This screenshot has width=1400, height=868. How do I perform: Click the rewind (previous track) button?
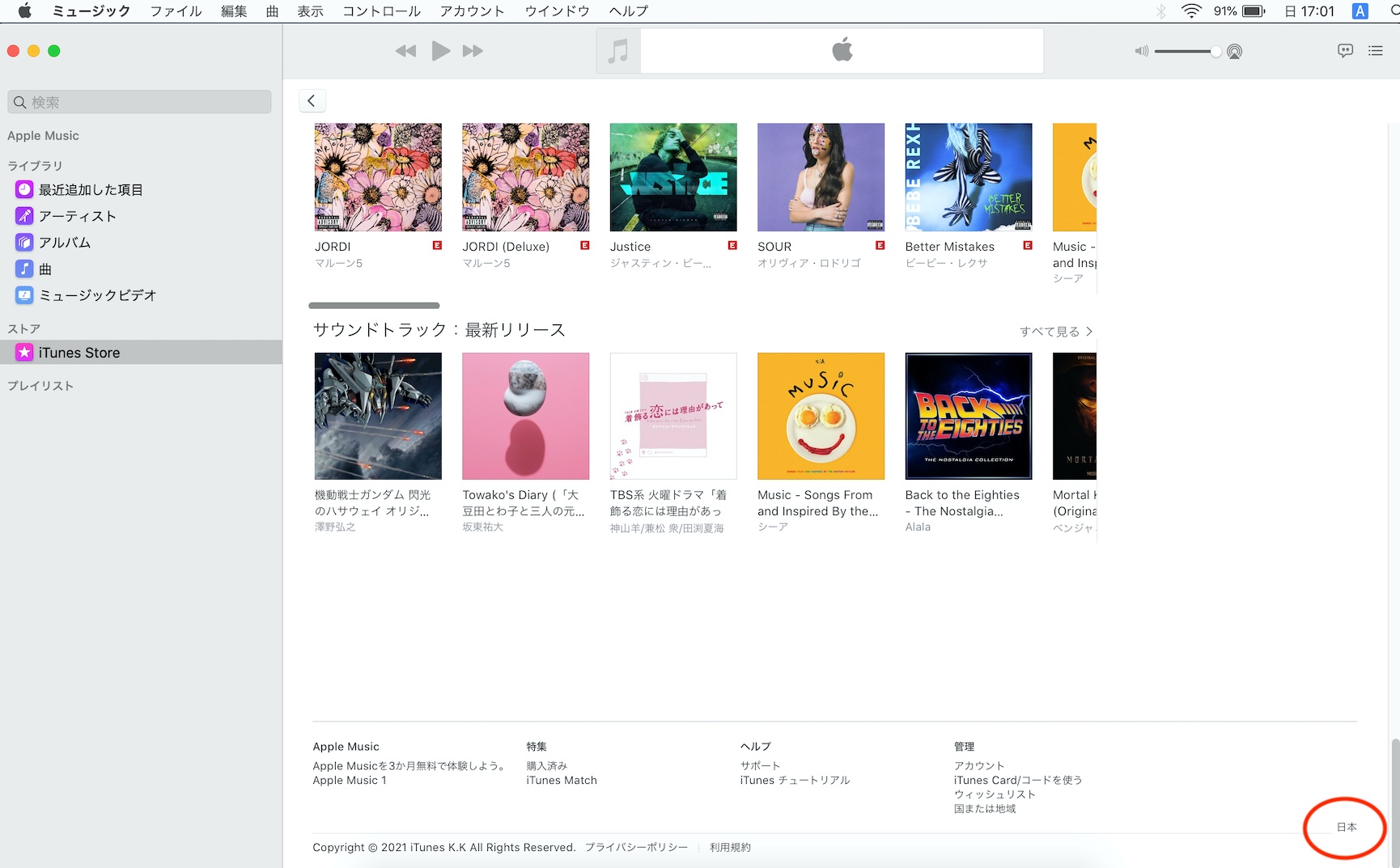point(405,51)
